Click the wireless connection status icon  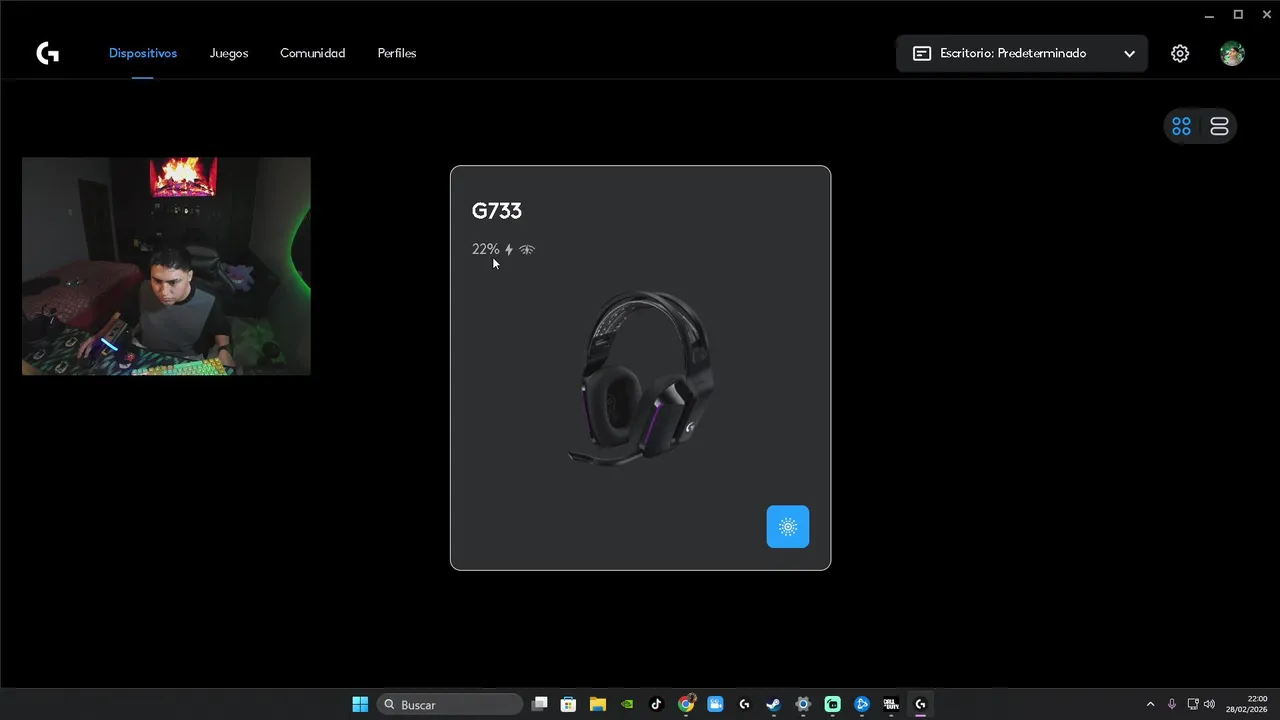tap(527, 249)
